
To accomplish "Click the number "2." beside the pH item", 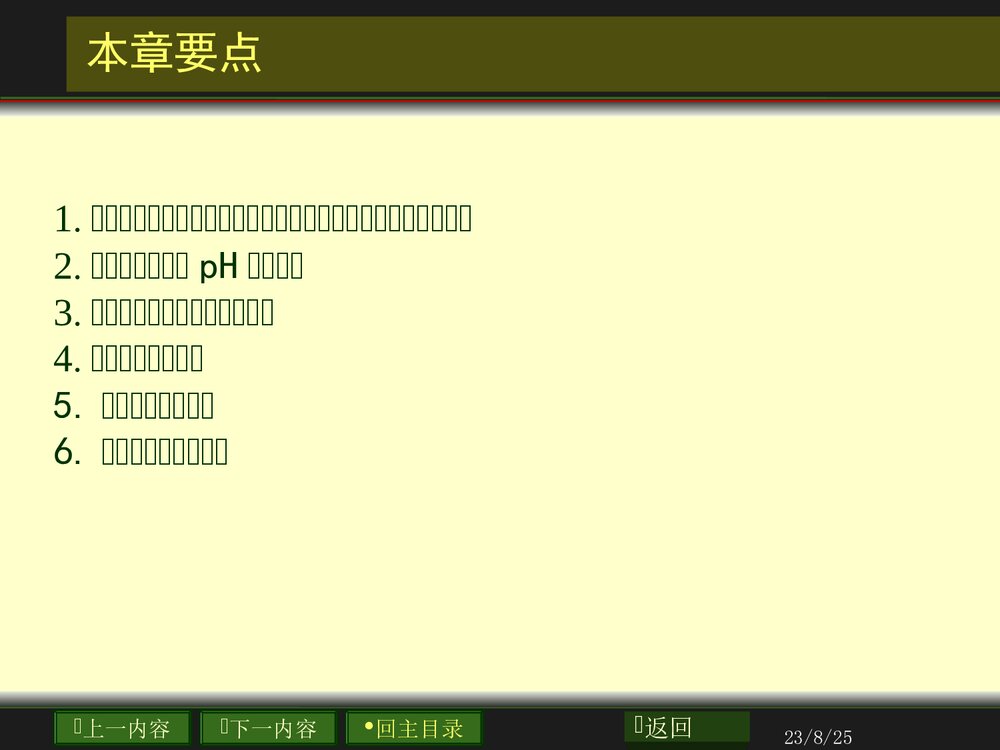I will tap(65, 265).
